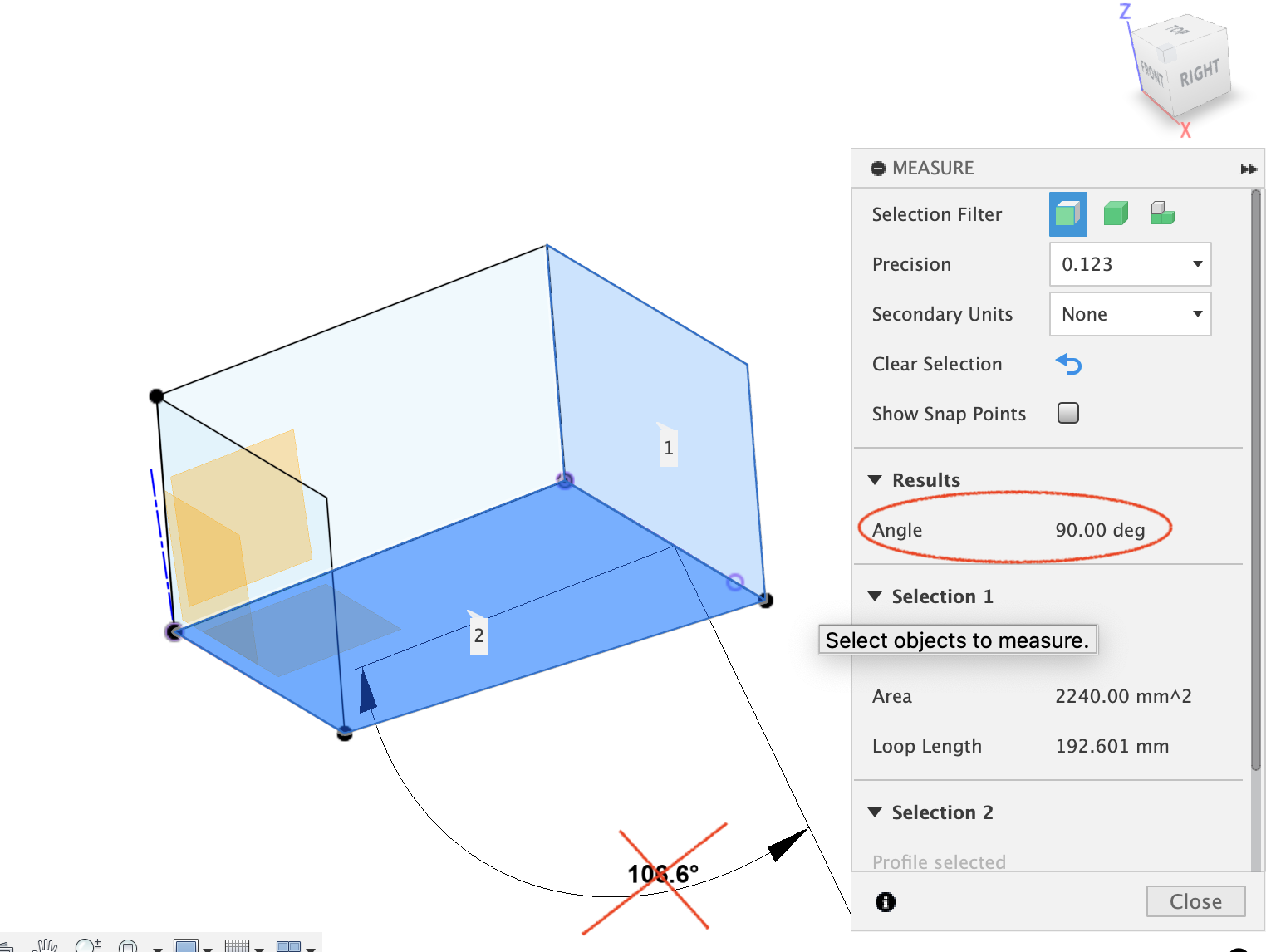The width and height of the screenshot is (1271, 952).
Task: Open the viewports menu arrow
Action: (312, 945)
